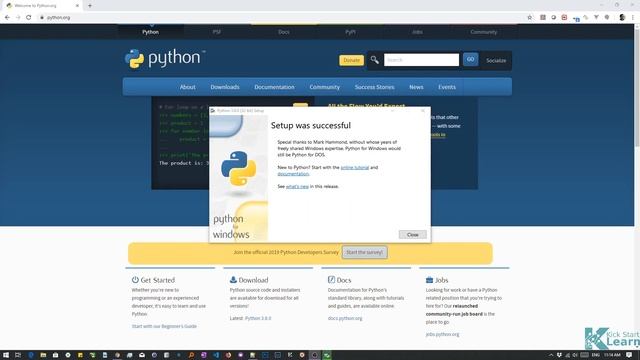This screenshot has height=360, width=640.
Task: Click the browser Back arrow
Action: [7, 18]
